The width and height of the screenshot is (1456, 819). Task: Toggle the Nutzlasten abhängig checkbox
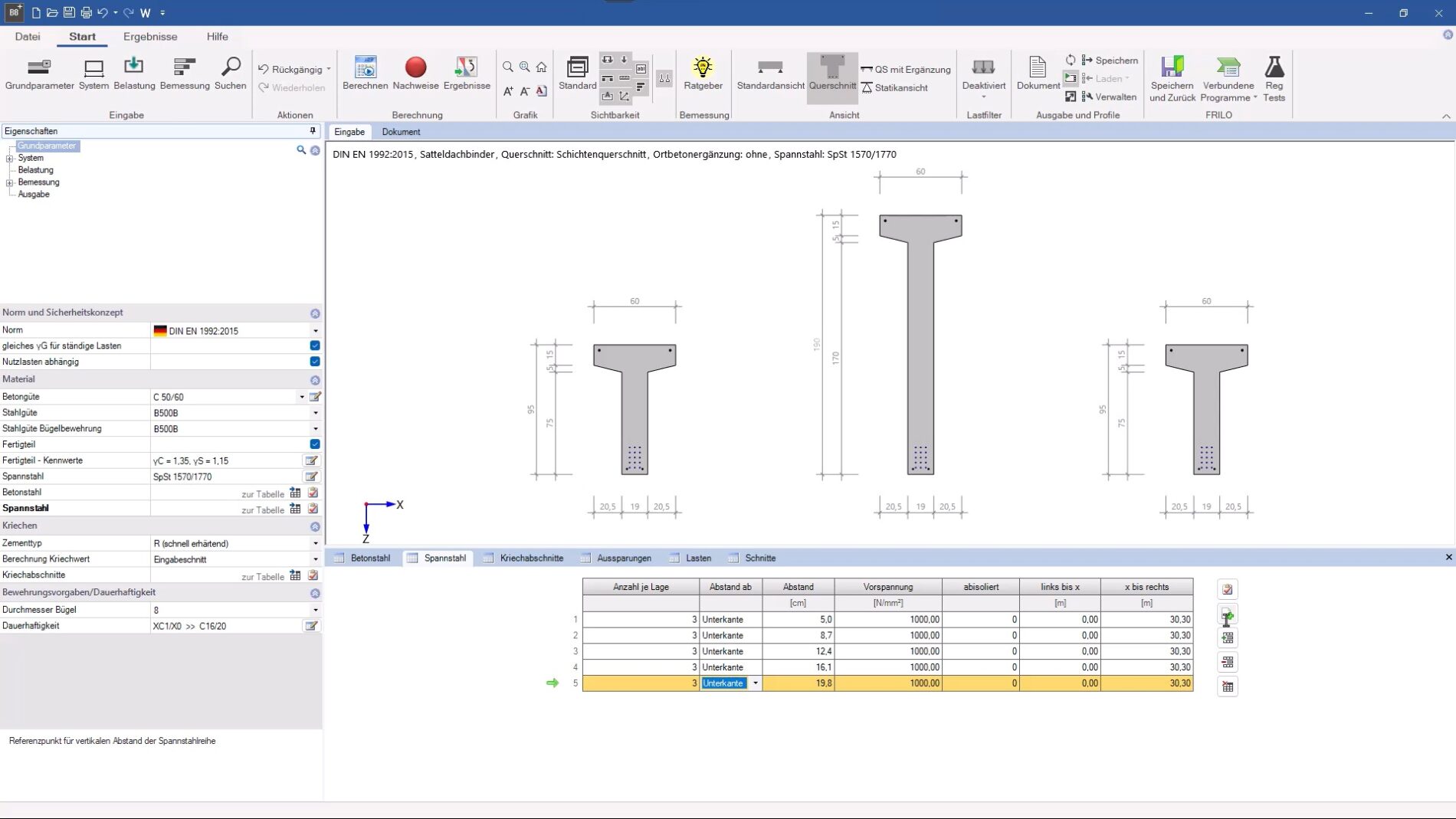point(315,362)
